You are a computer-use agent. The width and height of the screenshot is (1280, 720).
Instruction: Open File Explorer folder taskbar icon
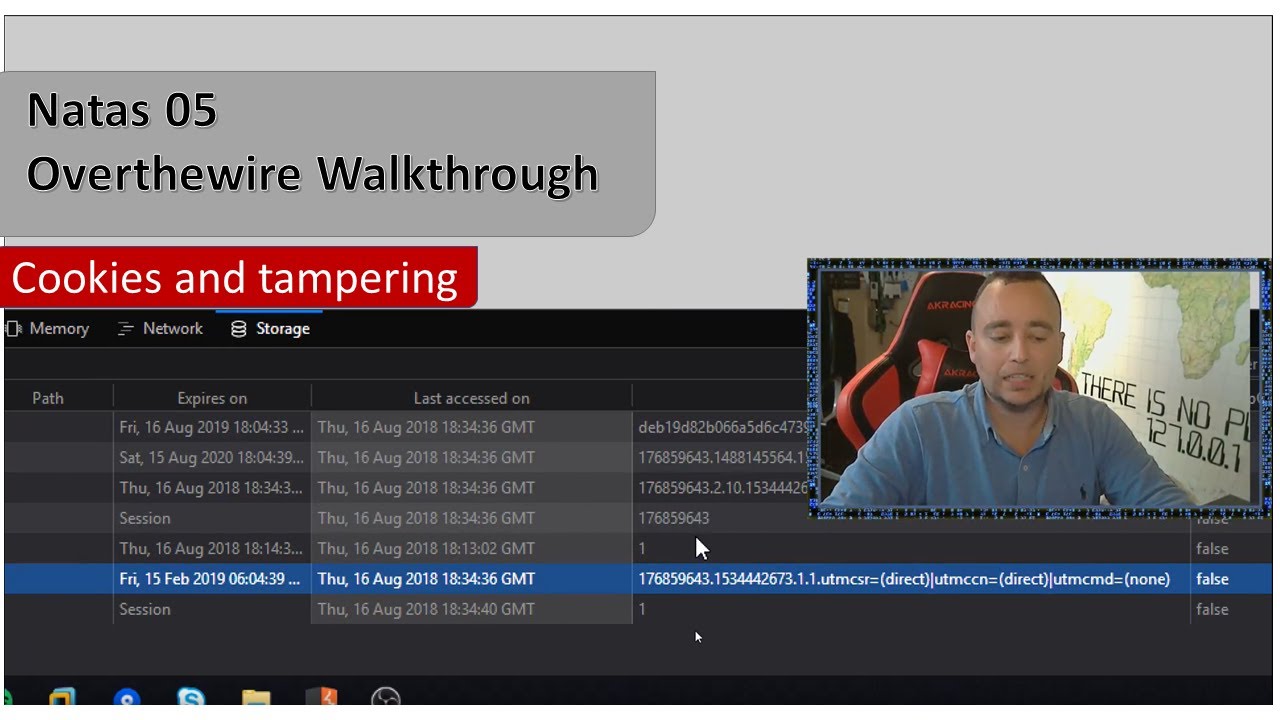tap(256, 699)
